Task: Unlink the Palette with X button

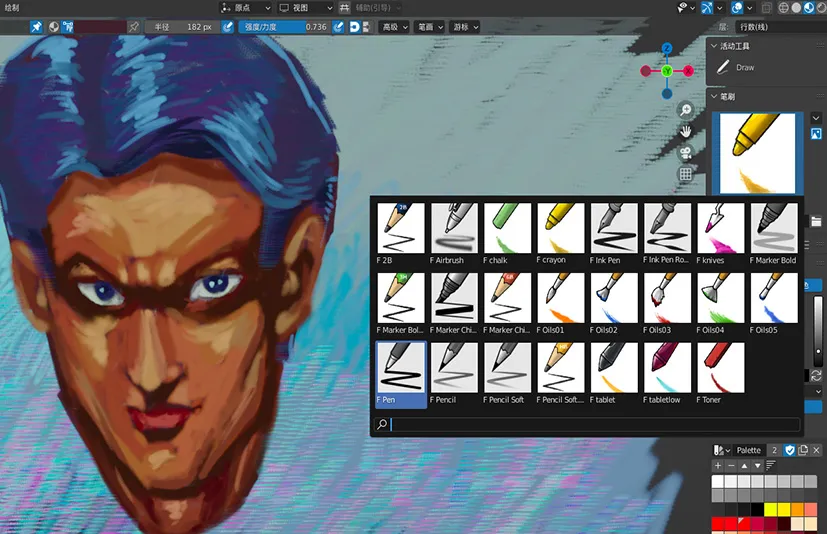Action: tap(816, 450)
